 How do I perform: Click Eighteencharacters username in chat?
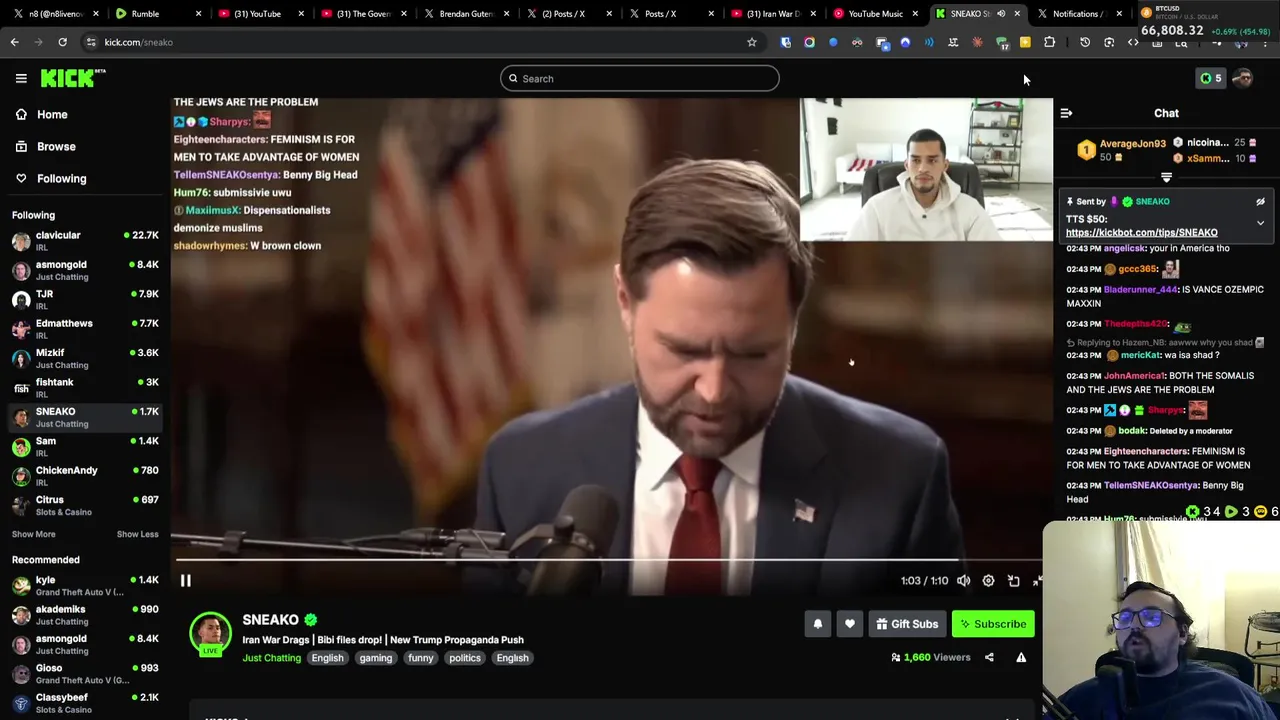(1146, 452)
